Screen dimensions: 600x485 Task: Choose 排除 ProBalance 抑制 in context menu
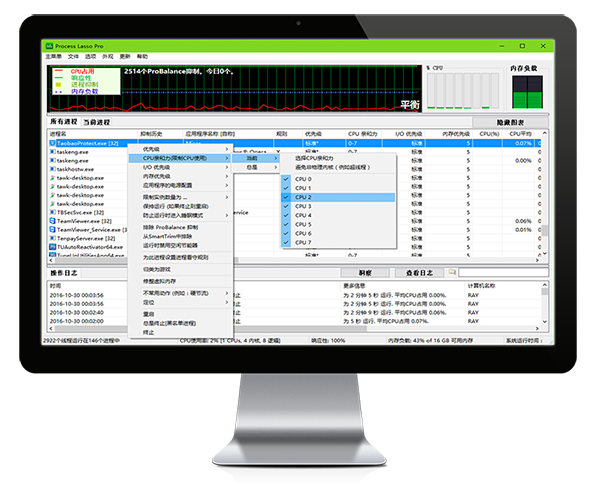(x=171, y=227)
